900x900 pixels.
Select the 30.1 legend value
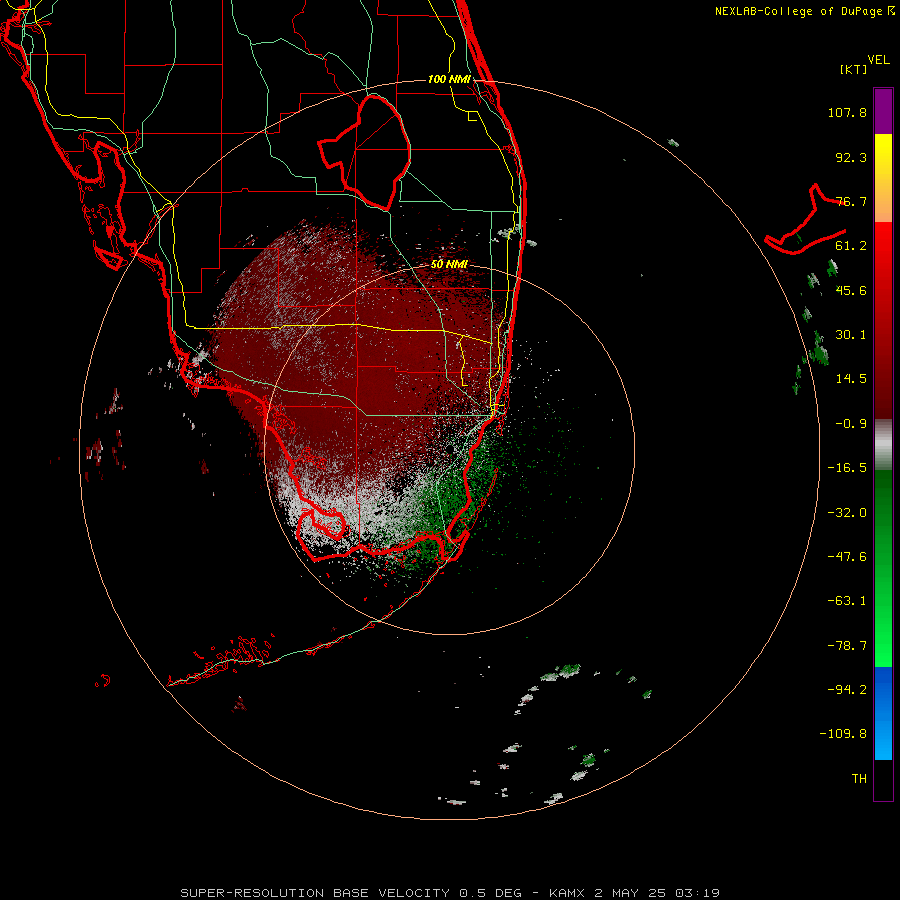(x=851, y=335)
